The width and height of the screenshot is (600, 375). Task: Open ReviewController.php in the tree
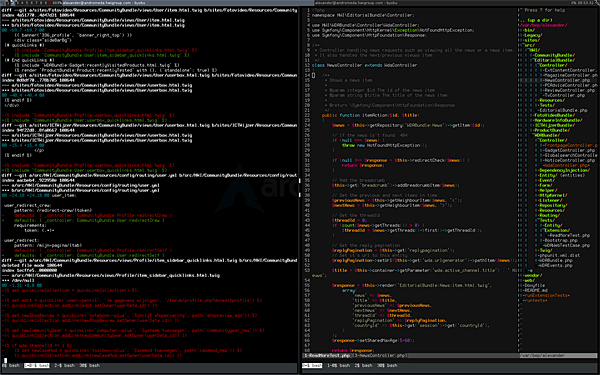coord(568,90)
